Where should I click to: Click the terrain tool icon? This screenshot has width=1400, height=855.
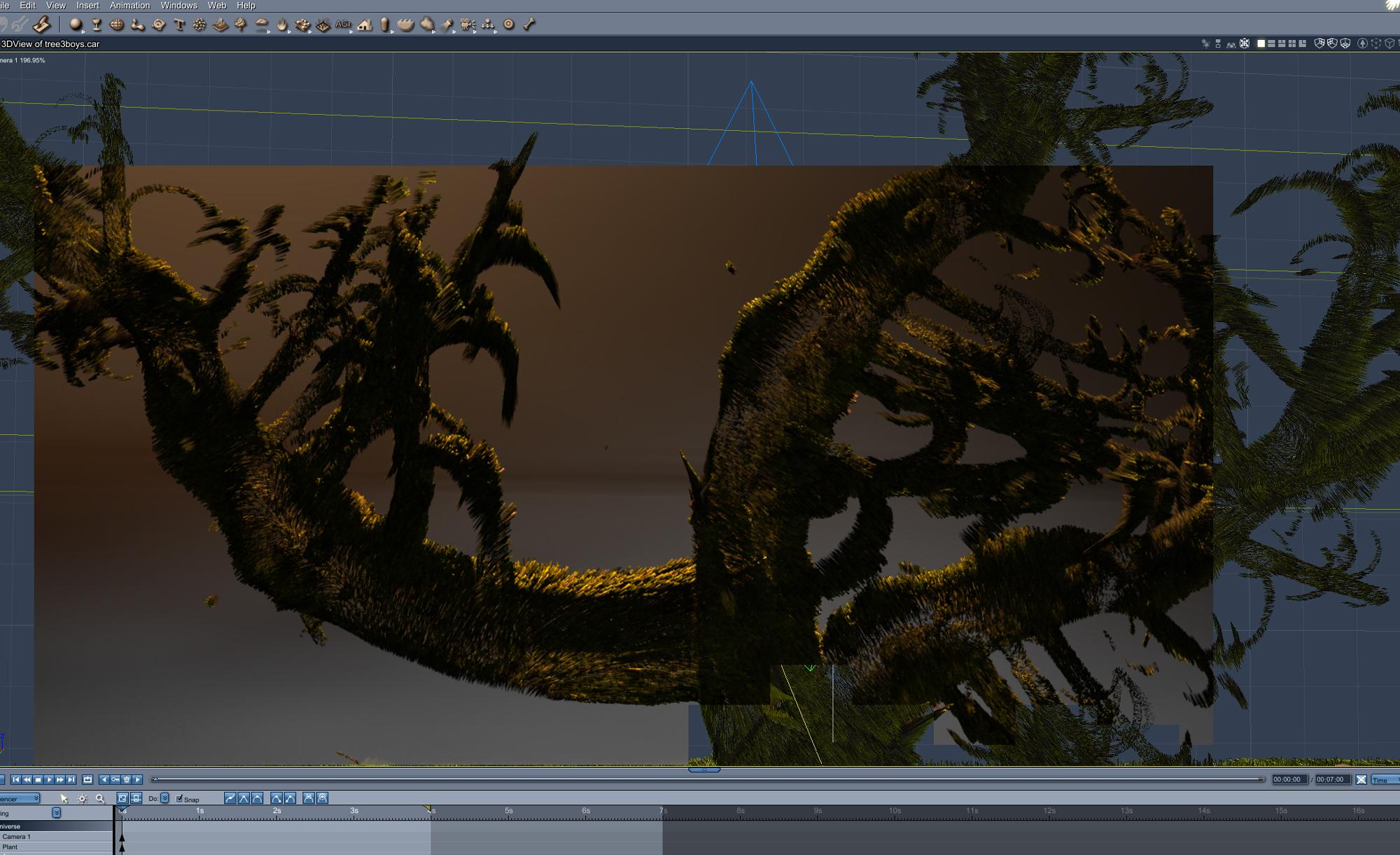point(220,25)
